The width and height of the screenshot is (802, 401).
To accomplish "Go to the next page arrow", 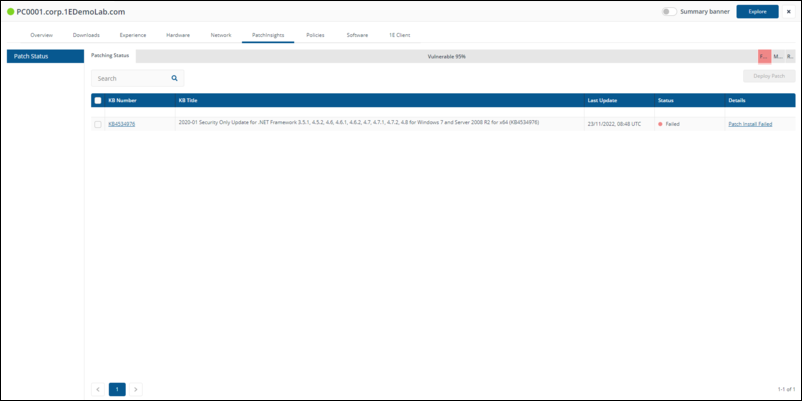I will coord(136,388).
